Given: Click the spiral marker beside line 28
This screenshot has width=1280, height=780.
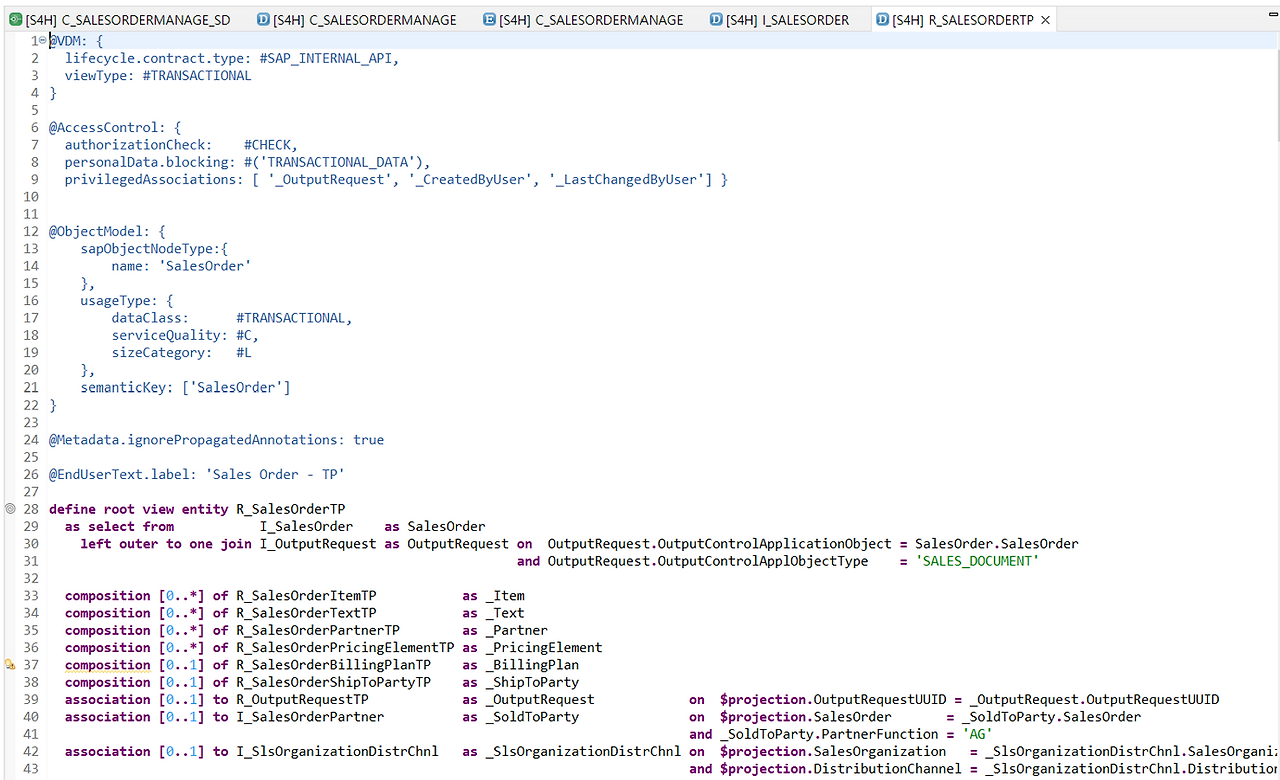Looking at the screenshot, I should coord(10,509).
